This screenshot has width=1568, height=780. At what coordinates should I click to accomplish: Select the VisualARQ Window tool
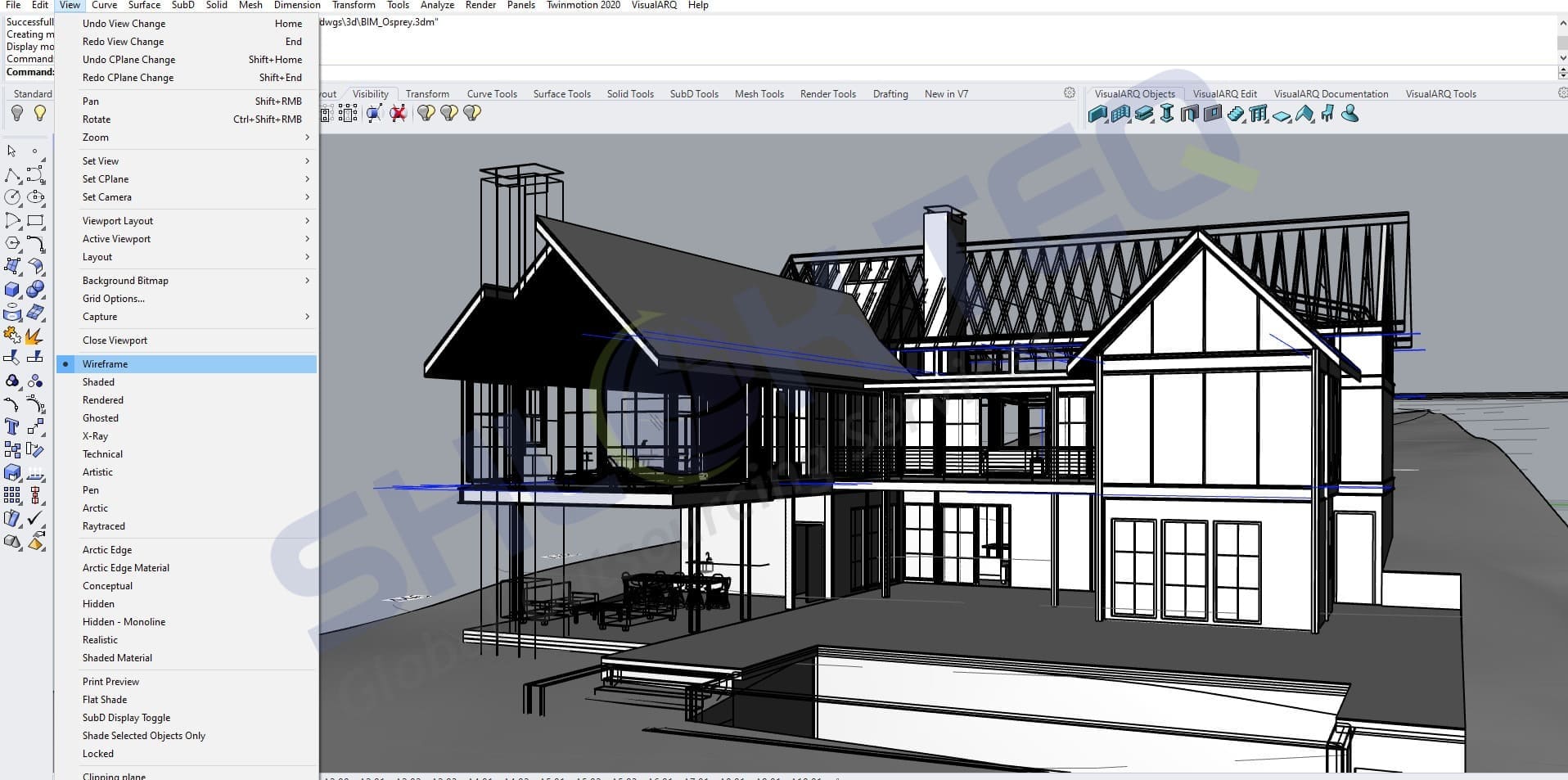[x=1213, y=114]
